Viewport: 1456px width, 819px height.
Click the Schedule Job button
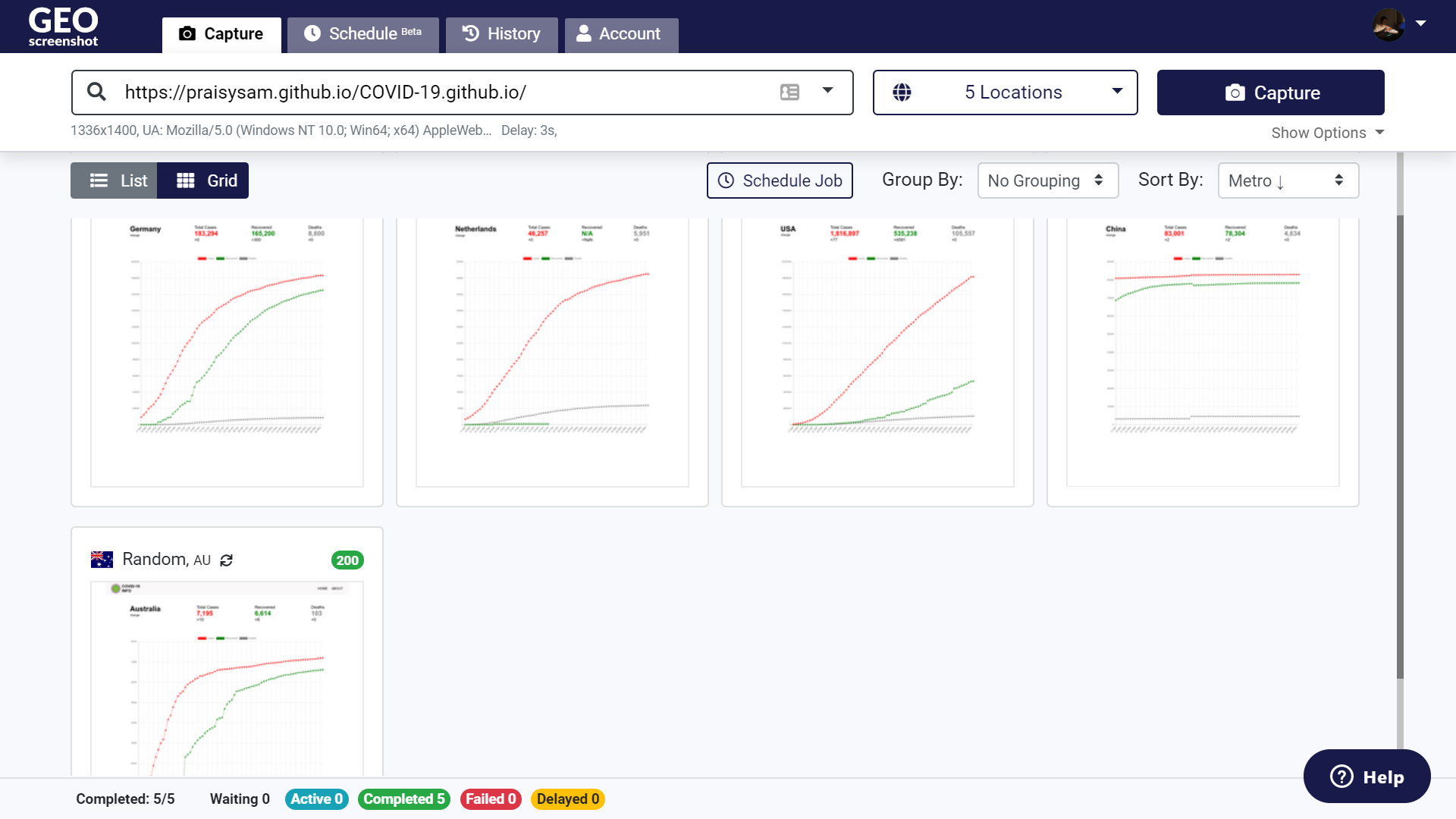pos(780,180)
